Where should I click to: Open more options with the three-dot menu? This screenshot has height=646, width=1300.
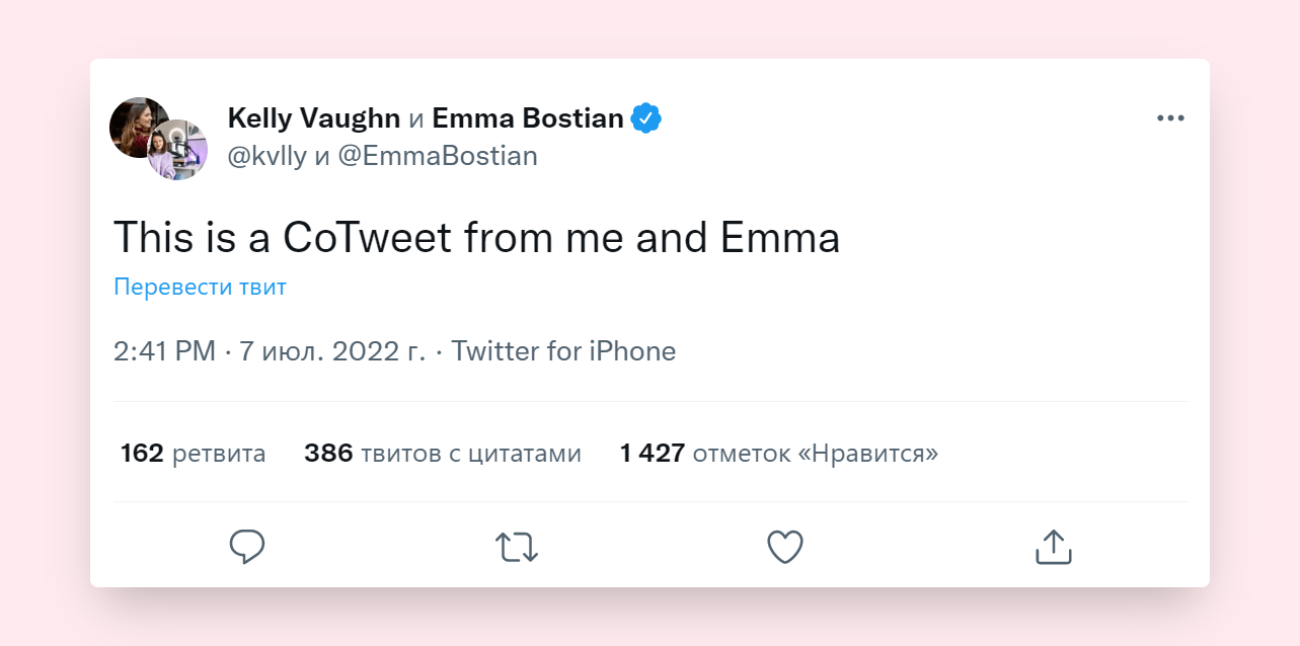tap(1170, 117)
